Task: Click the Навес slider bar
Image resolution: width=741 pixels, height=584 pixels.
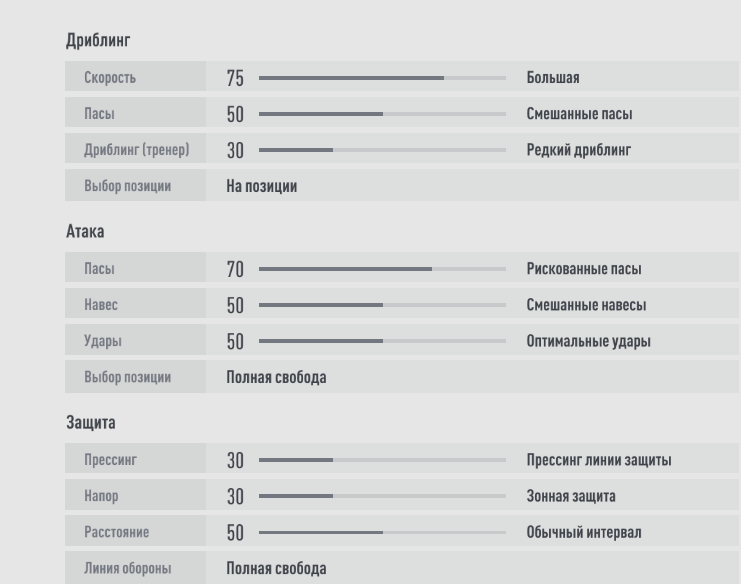Action: point(381,305)
